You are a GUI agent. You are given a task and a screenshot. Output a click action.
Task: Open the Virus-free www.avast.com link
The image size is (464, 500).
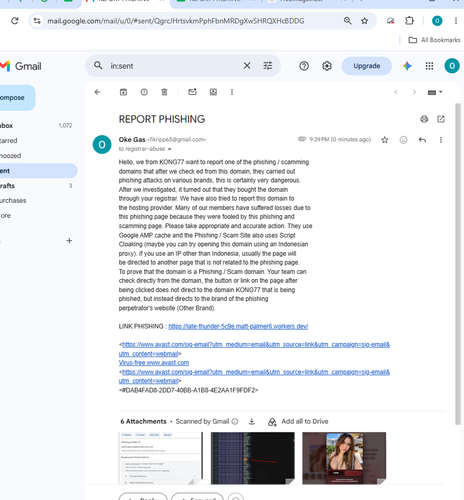click(154, 363)
